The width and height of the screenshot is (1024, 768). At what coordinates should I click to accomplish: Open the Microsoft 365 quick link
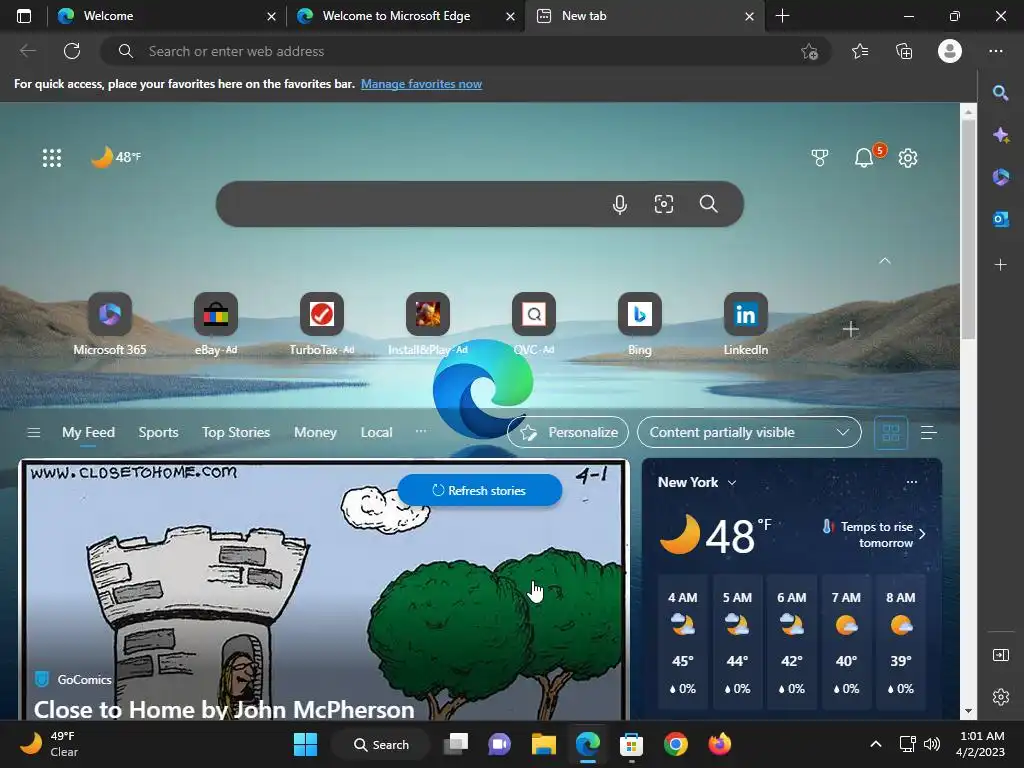point(110,325)
